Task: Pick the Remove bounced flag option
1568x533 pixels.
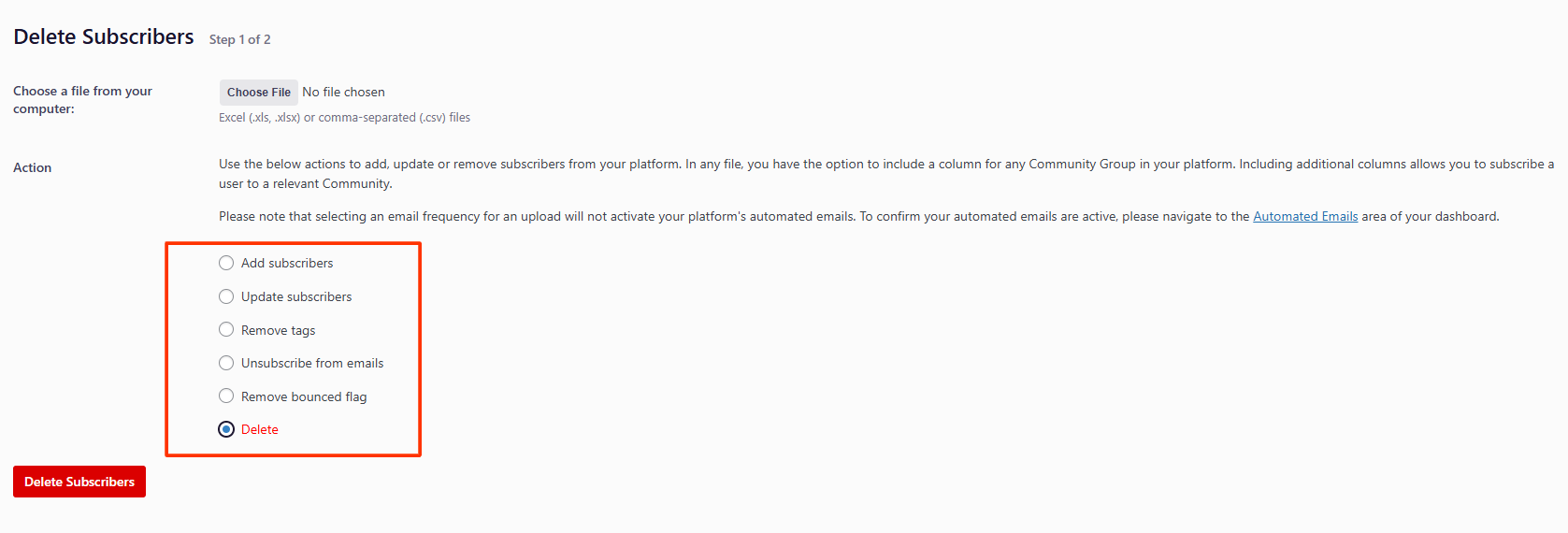Action: 226,396
